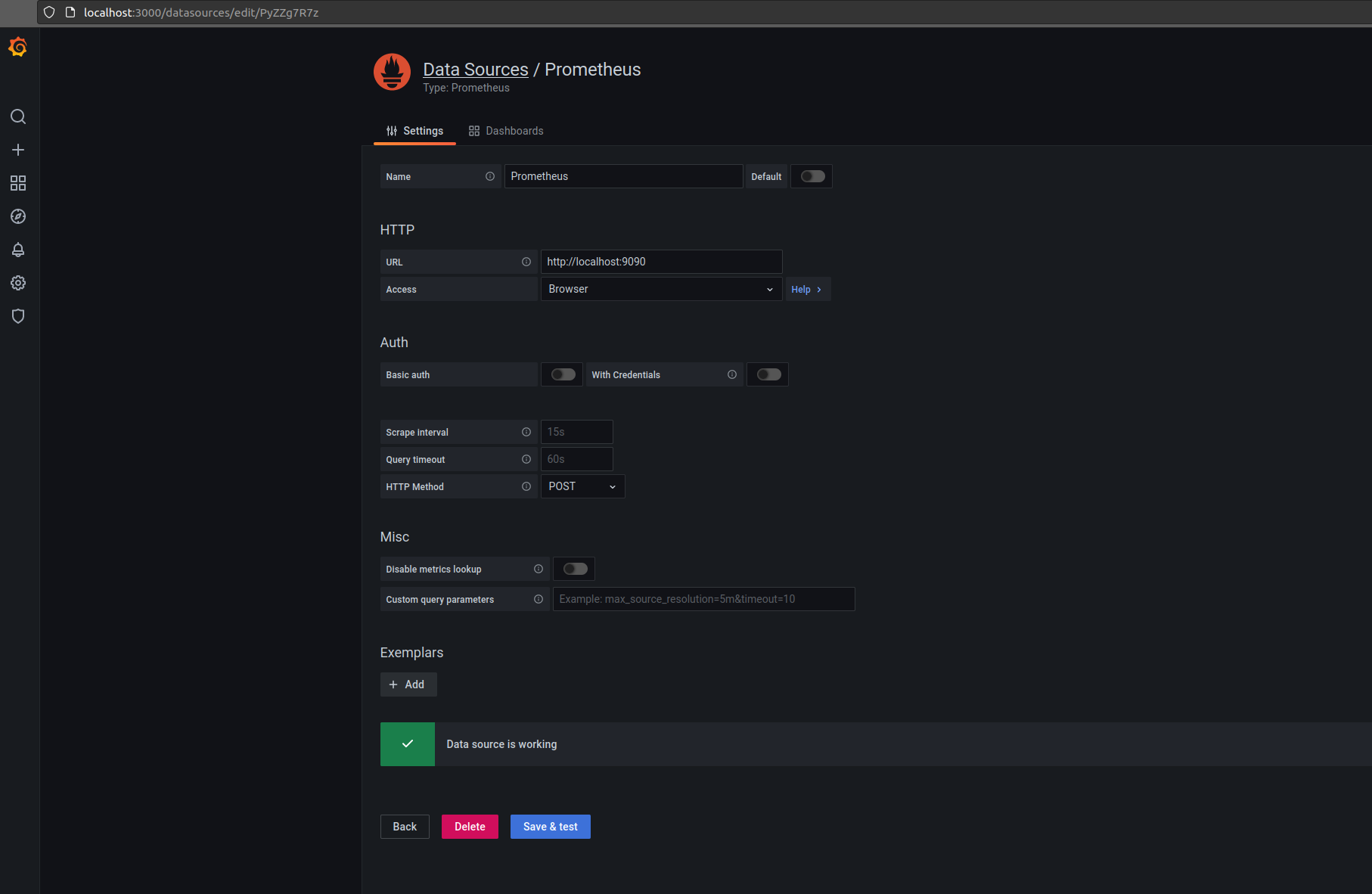The height and width of the screenshot is (894, 1372).
Task: Open the Alerting bell icon
Action: point(18,250)
